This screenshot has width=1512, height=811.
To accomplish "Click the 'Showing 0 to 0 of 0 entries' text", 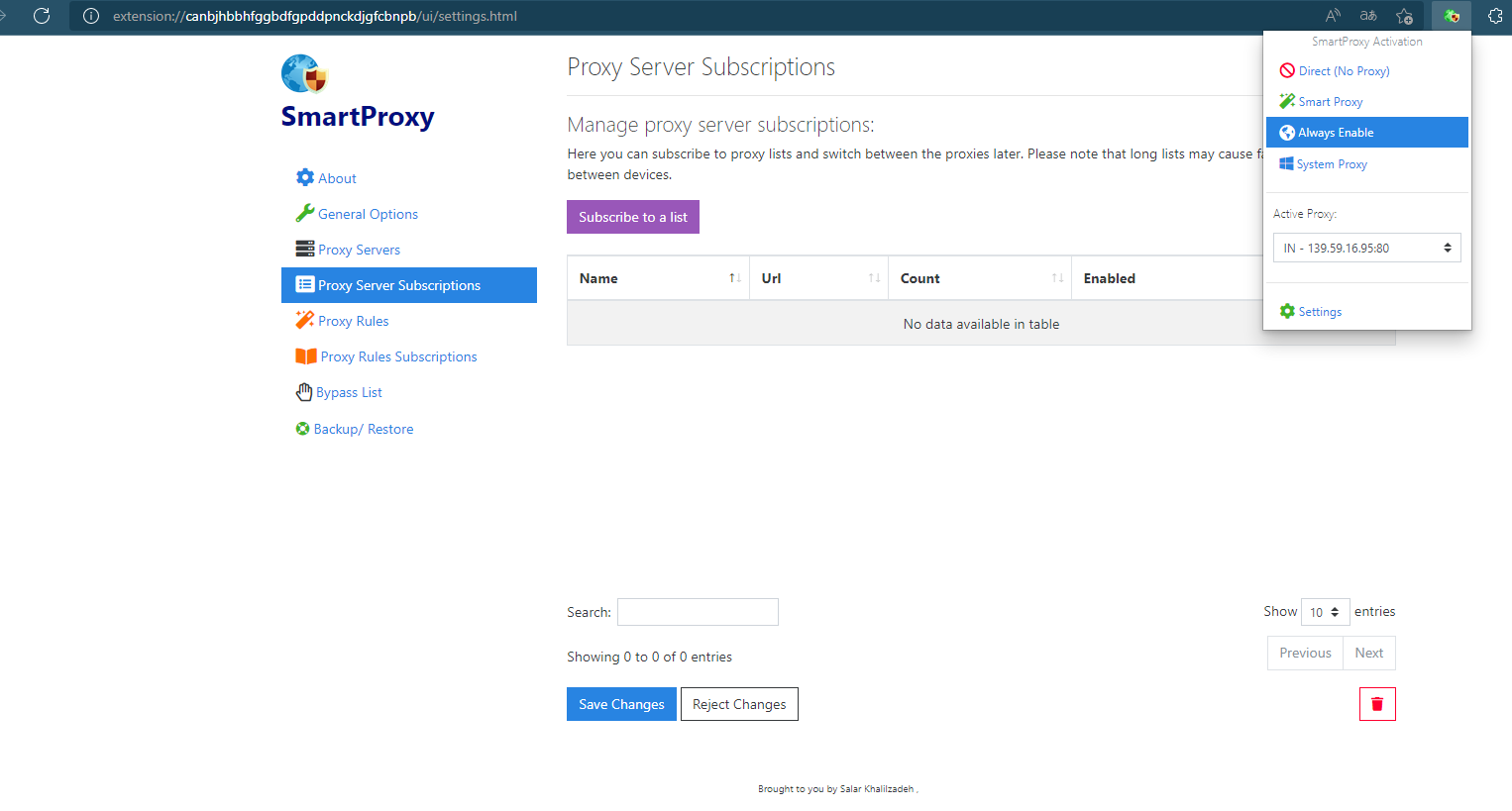I will click(x=649, y=657).
